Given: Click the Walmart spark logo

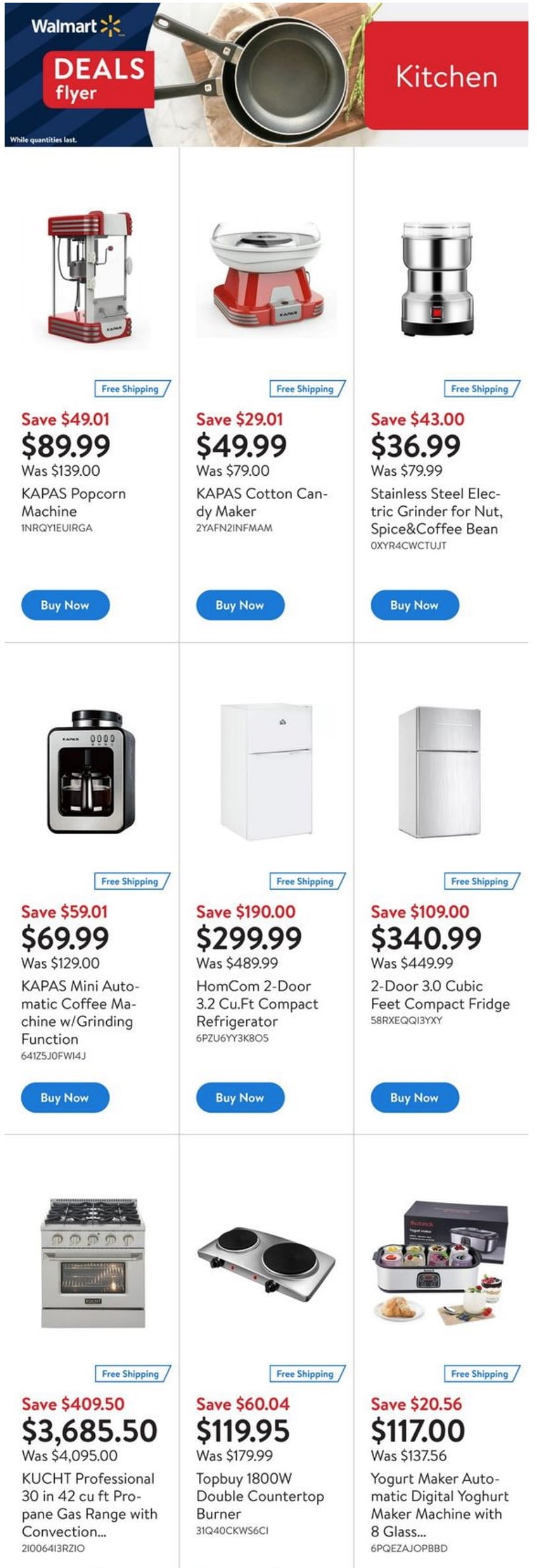Looking at the screenshot, I should 110,27.
